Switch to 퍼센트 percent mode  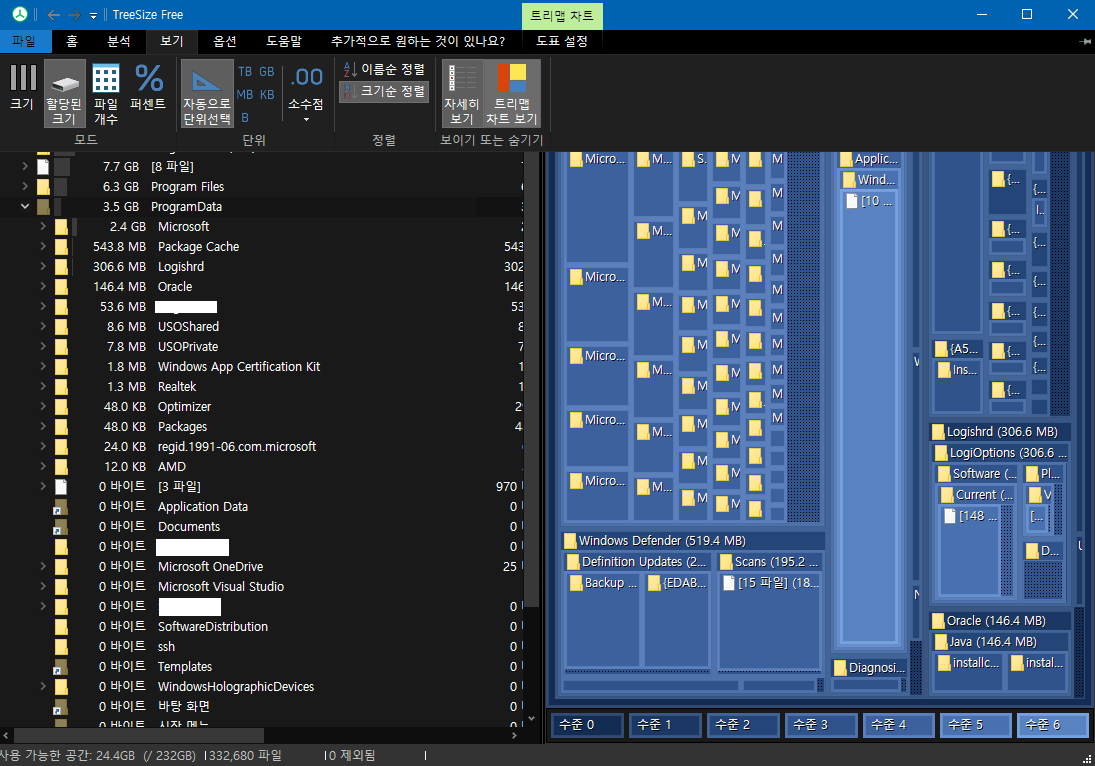click(x=148, y=87)
